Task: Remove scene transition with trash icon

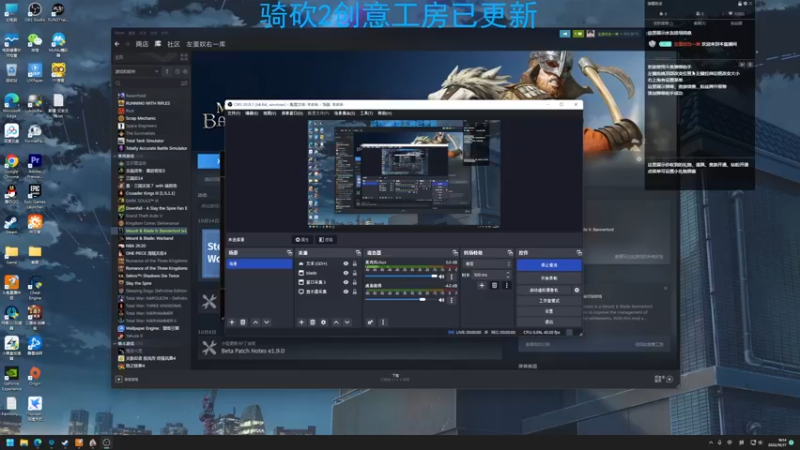Action: (494, 286)
